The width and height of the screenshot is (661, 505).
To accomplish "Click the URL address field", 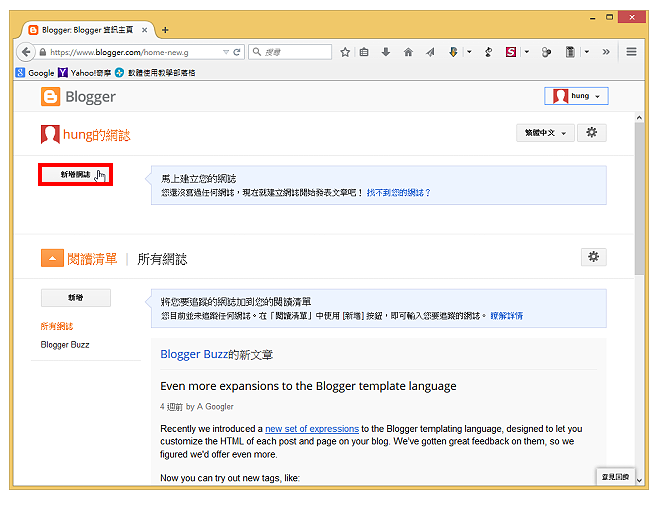I will [x=135, y=52].
